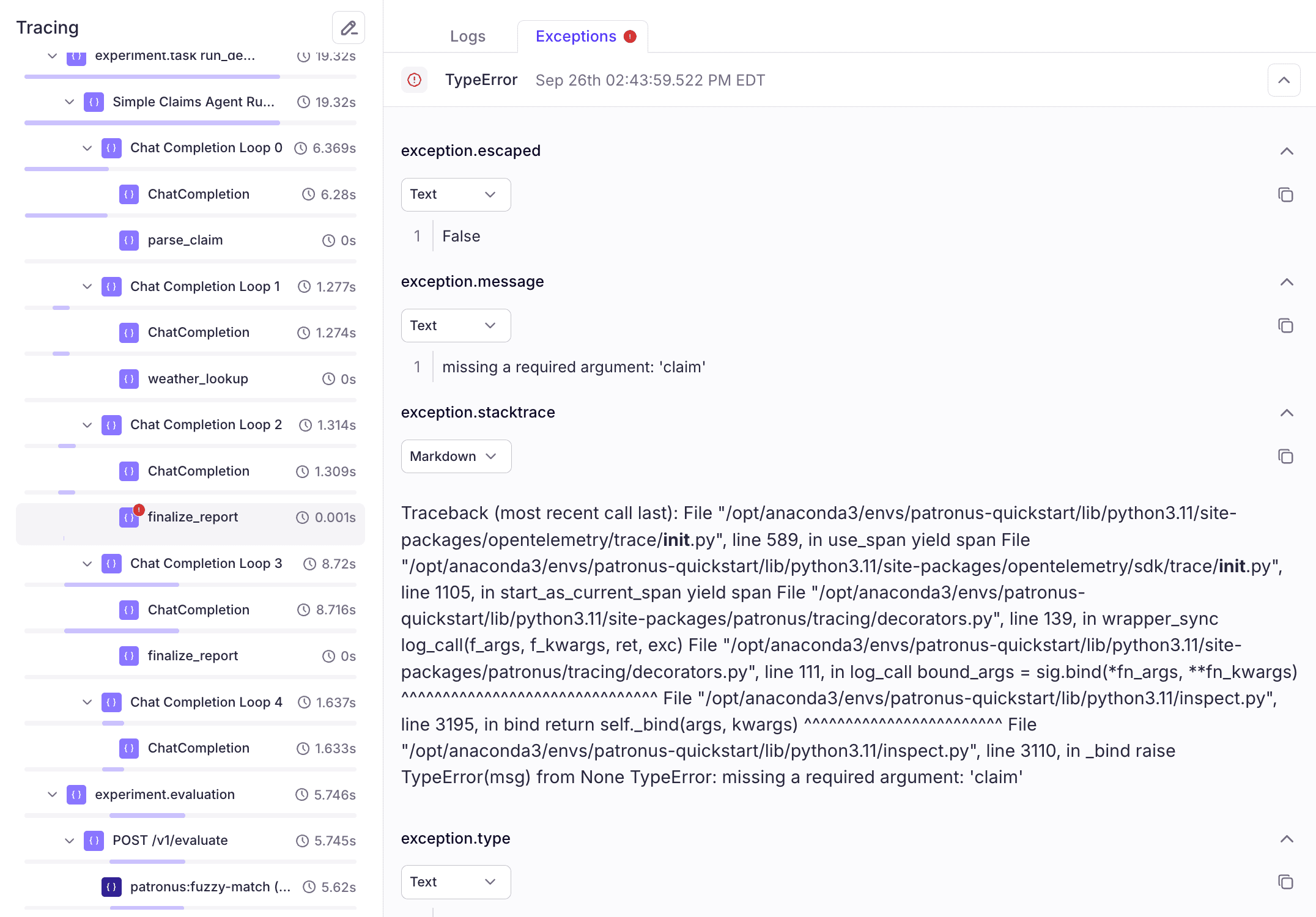Select the Exceptions tab

(576, 37)
